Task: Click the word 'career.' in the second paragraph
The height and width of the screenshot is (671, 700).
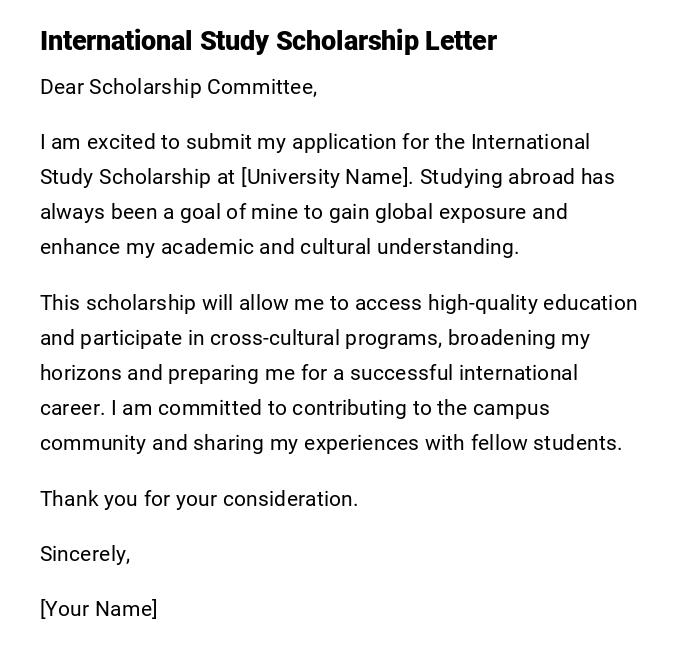Action: pyautogui.click(x=72, y=408)
